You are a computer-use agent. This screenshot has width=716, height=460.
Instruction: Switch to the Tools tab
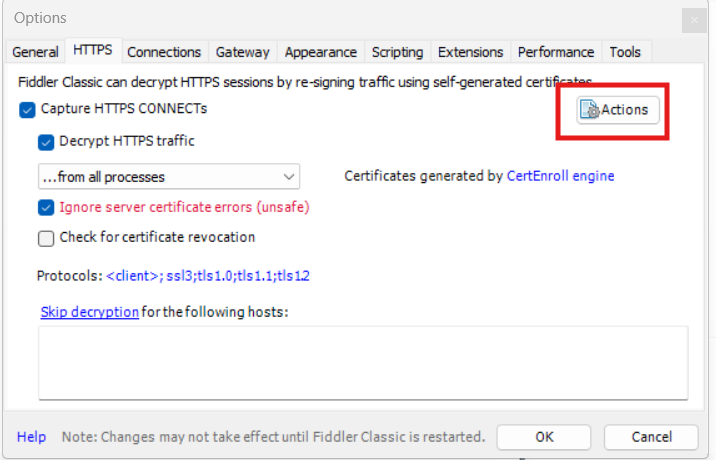coord(625,52)
